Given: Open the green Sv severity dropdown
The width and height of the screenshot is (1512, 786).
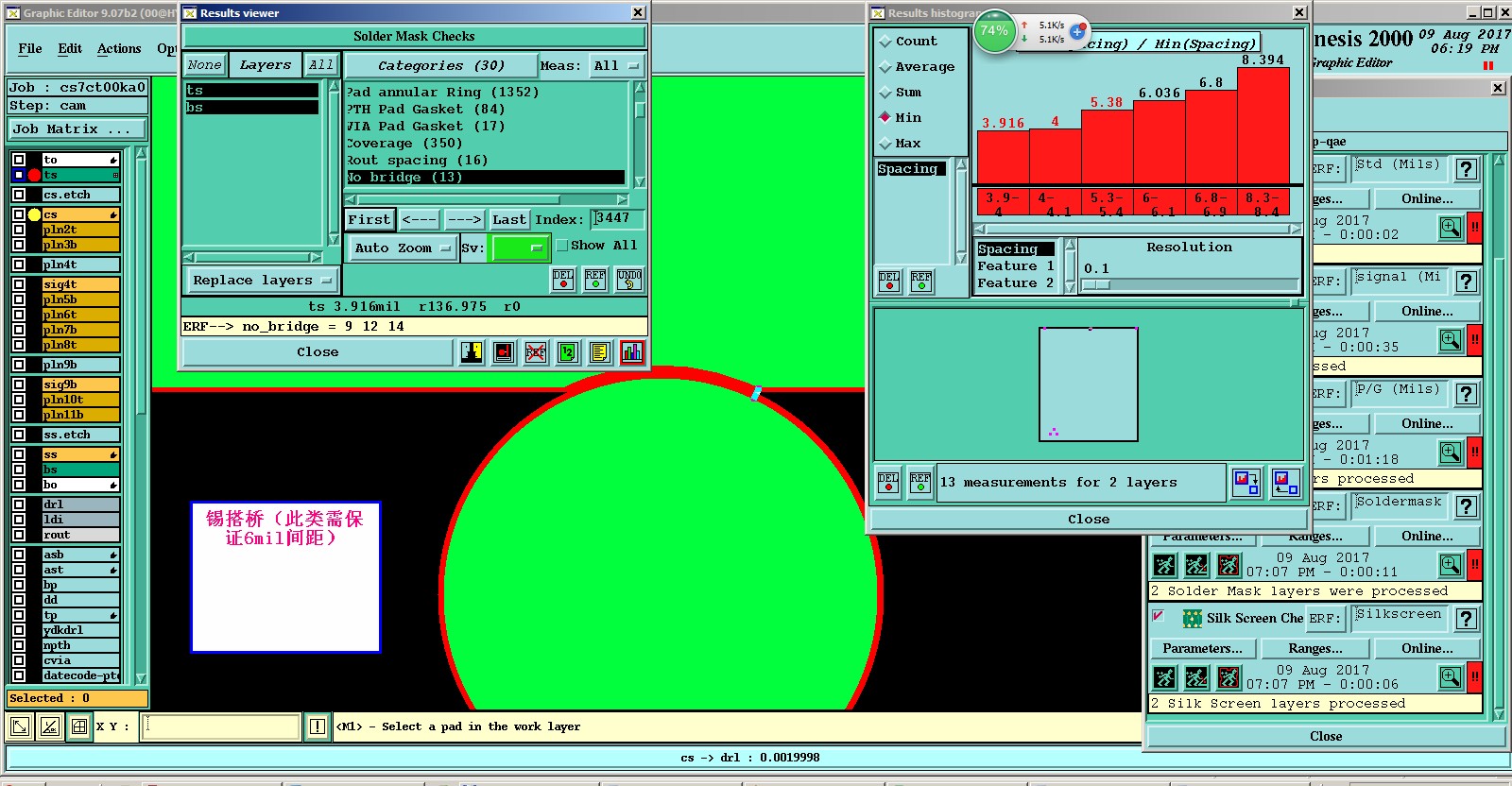Looking at the screenshot, I should coord(519,248).
